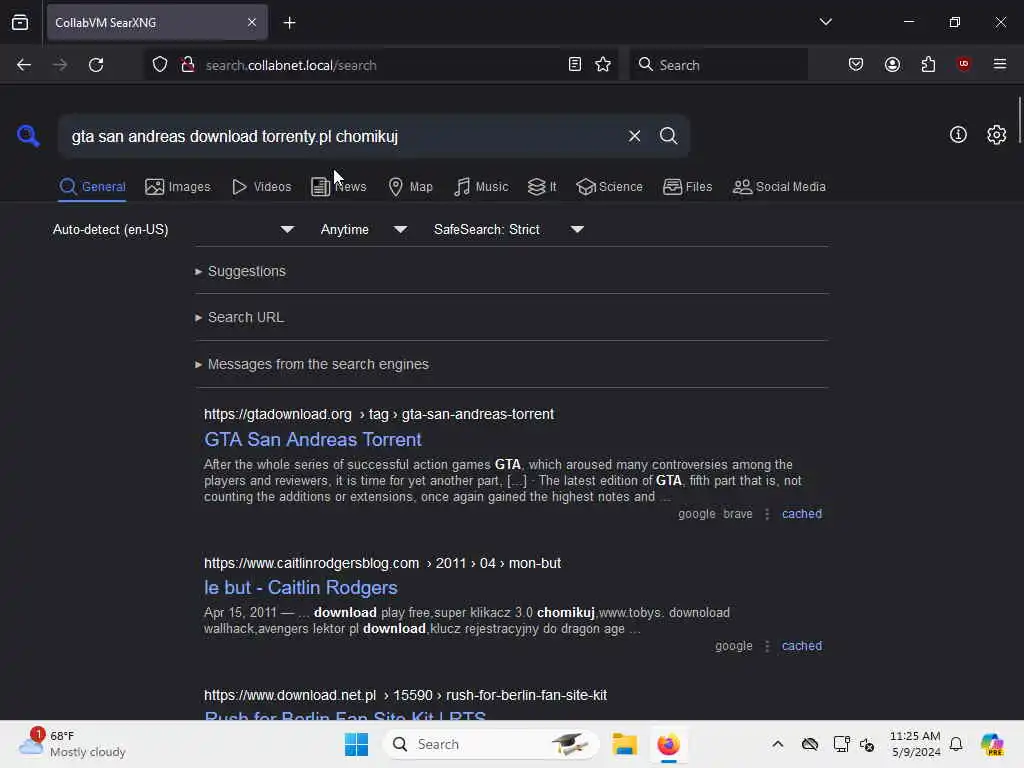The height and width of the screenshot is (768, 1024).
Task: Clear the search query with X
Action: (634, 136)
